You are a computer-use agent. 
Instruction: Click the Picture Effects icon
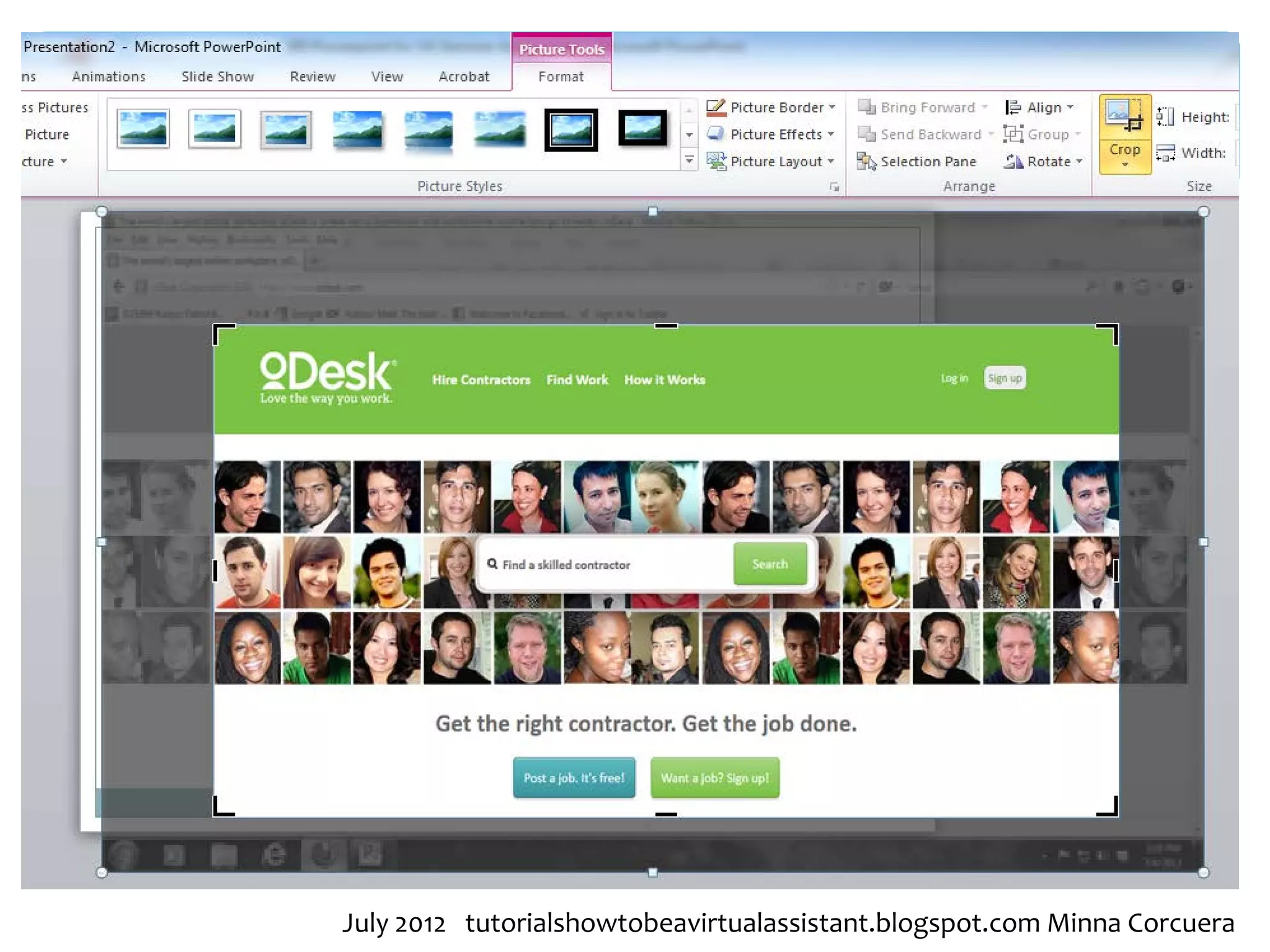(x=716, y=134)
